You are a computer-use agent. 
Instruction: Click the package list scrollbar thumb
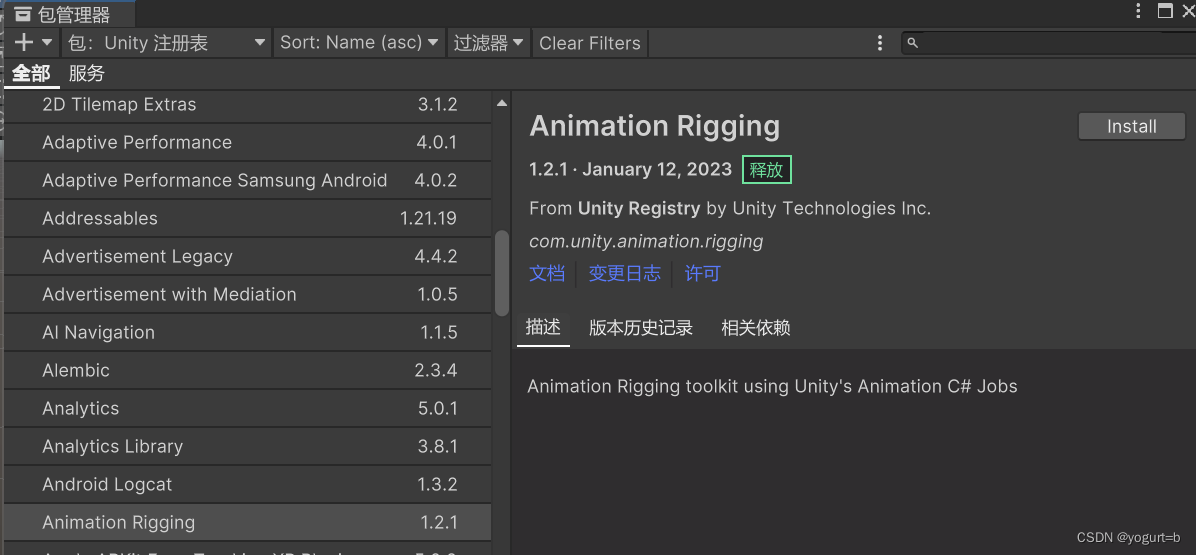tap(501, 273)
